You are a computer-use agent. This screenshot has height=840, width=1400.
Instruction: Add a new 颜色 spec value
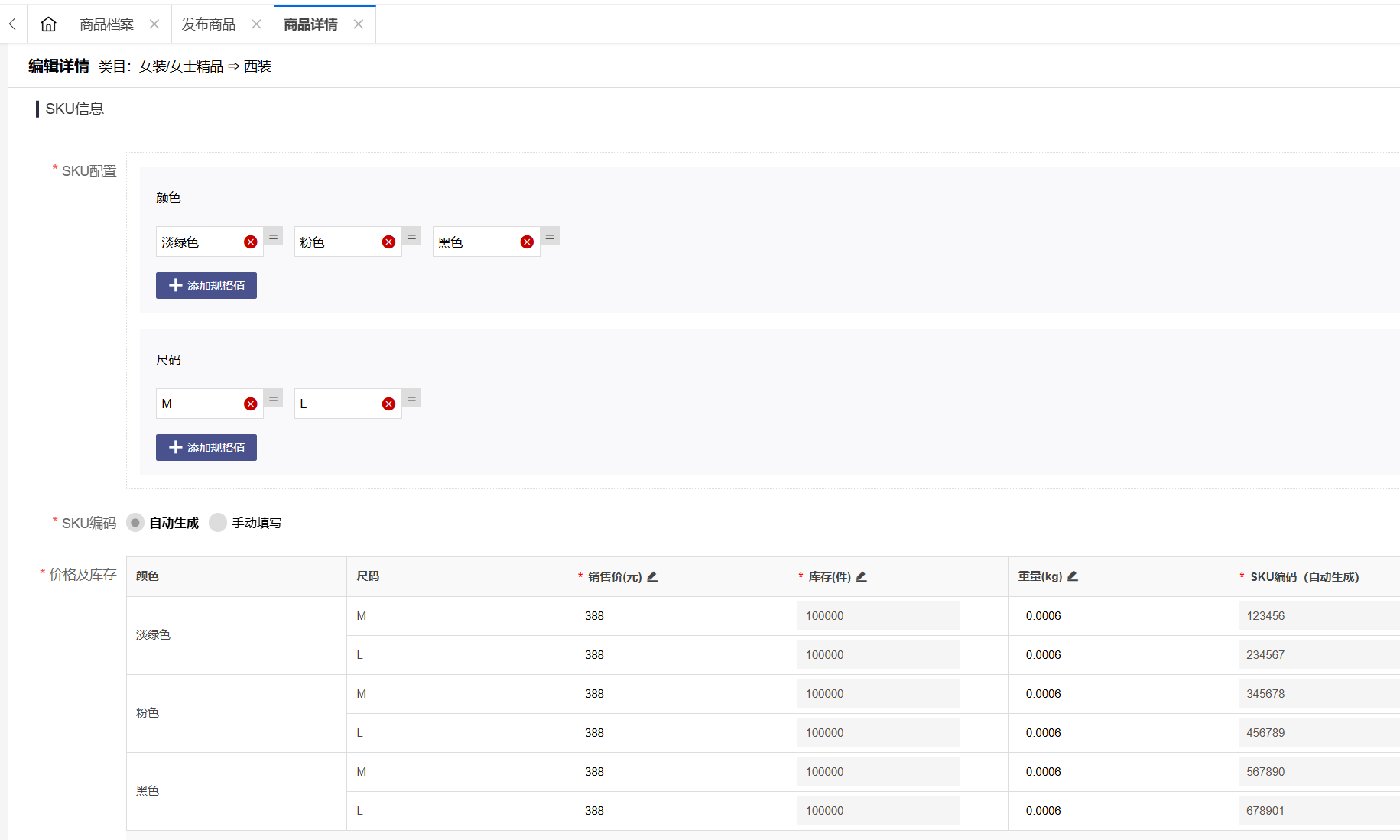click(206, 286)
